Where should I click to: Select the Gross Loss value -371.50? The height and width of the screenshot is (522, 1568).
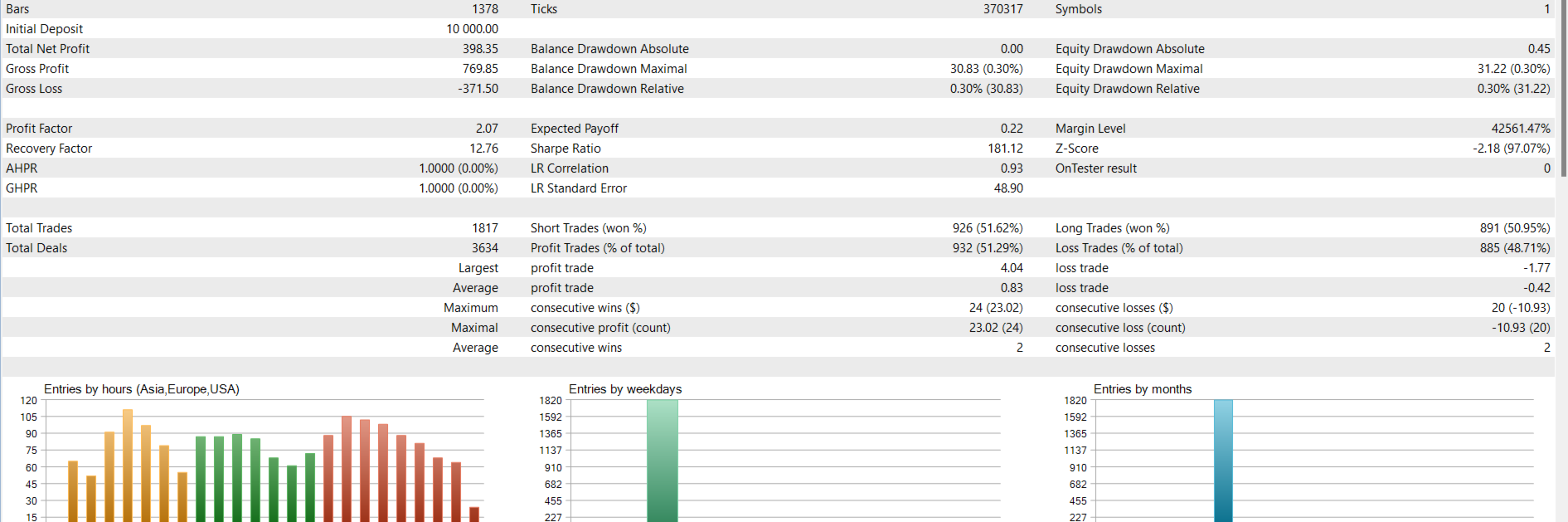pyautogui.click(x=478, y=89)
